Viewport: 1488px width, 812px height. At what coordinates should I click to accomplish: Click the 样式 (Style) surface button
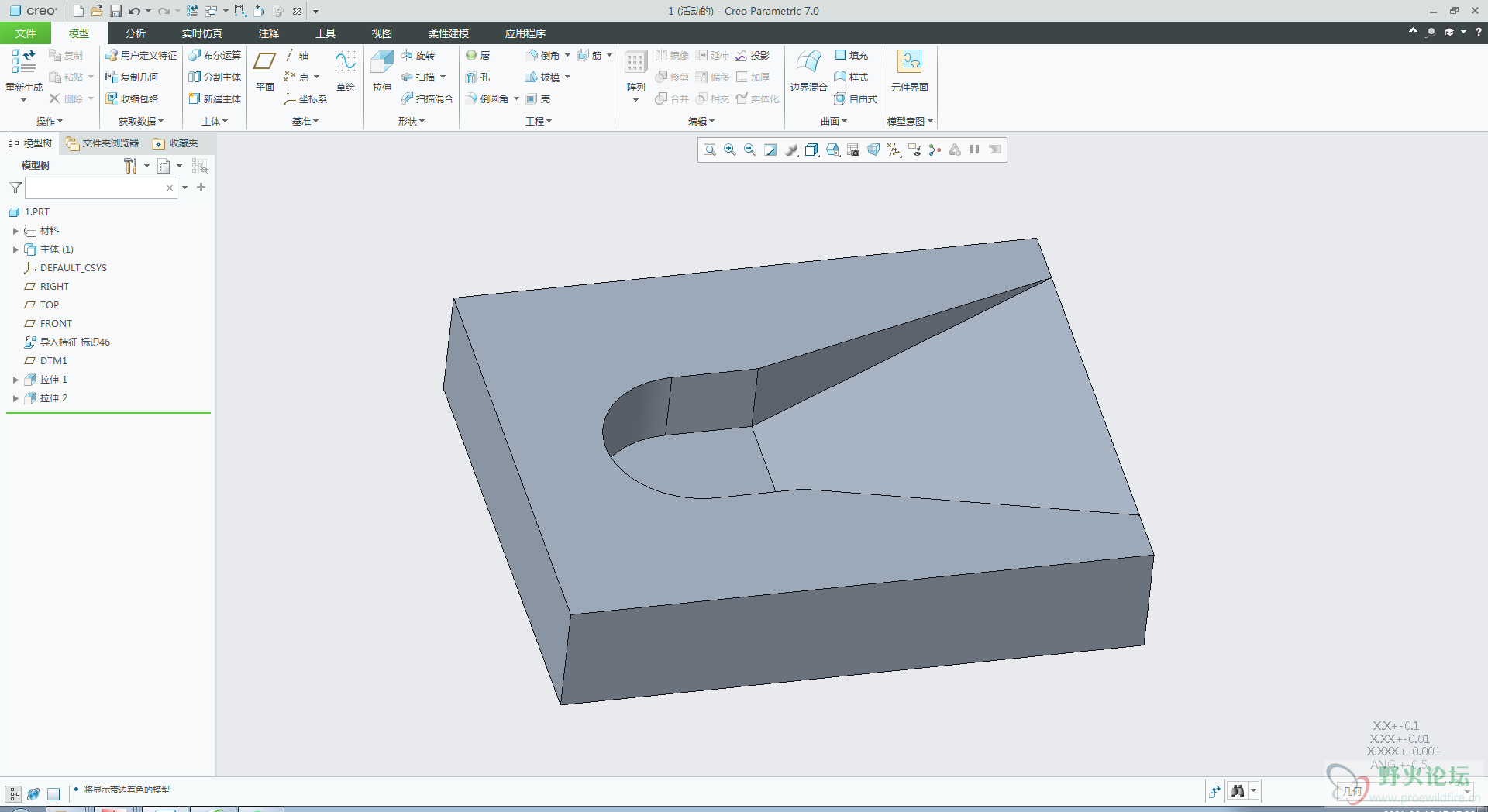[851, 77]
